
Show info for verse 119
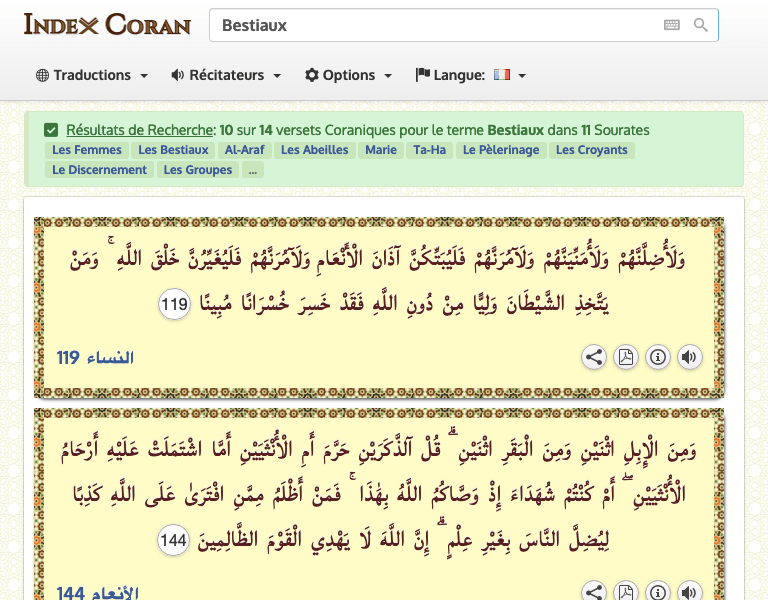point(657,357)
